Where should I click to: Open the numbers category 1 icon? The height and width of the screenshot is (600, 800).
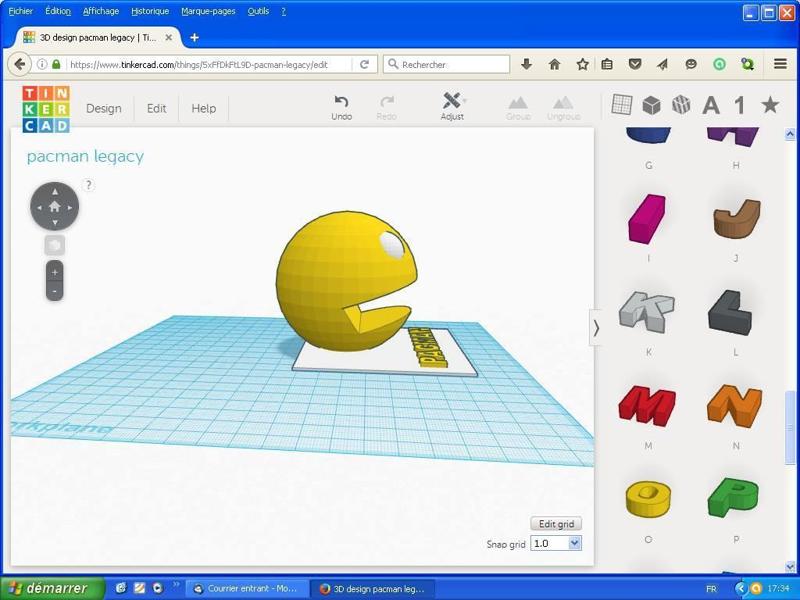point(739,105)
